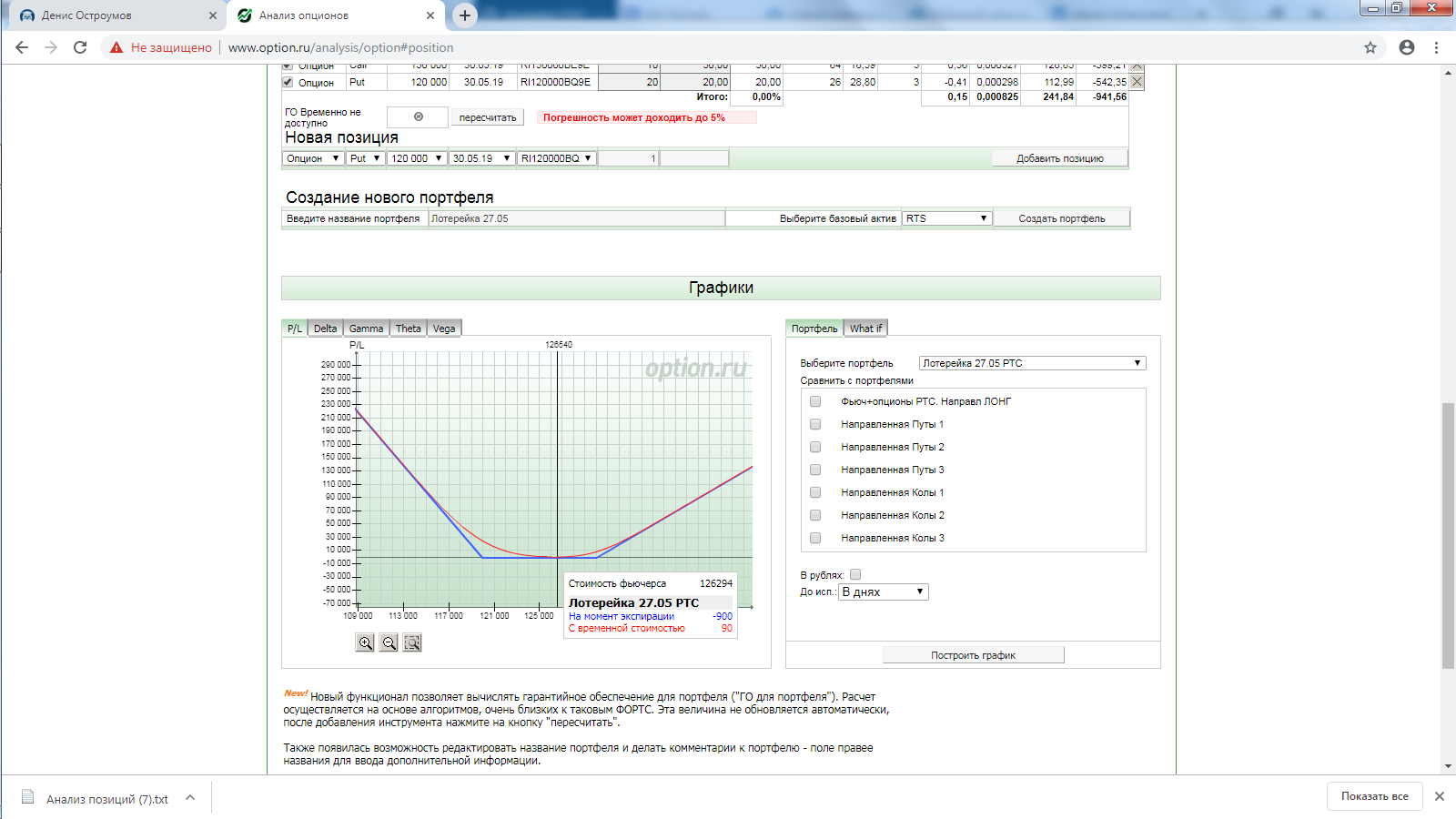Open the Chrome profile avatar menu

[1407, 47]
